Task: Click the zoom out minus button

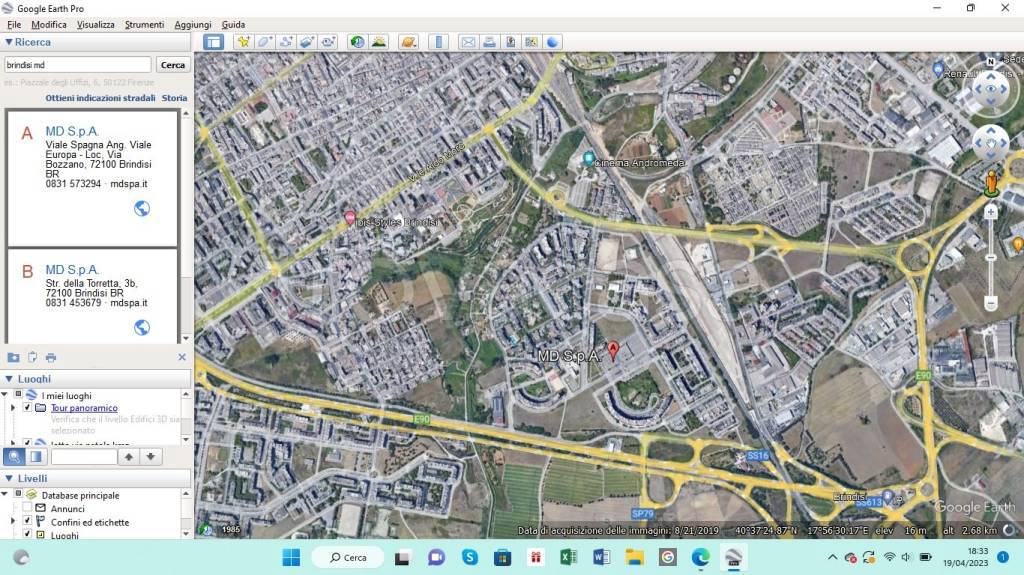Action: click(991, 303)
